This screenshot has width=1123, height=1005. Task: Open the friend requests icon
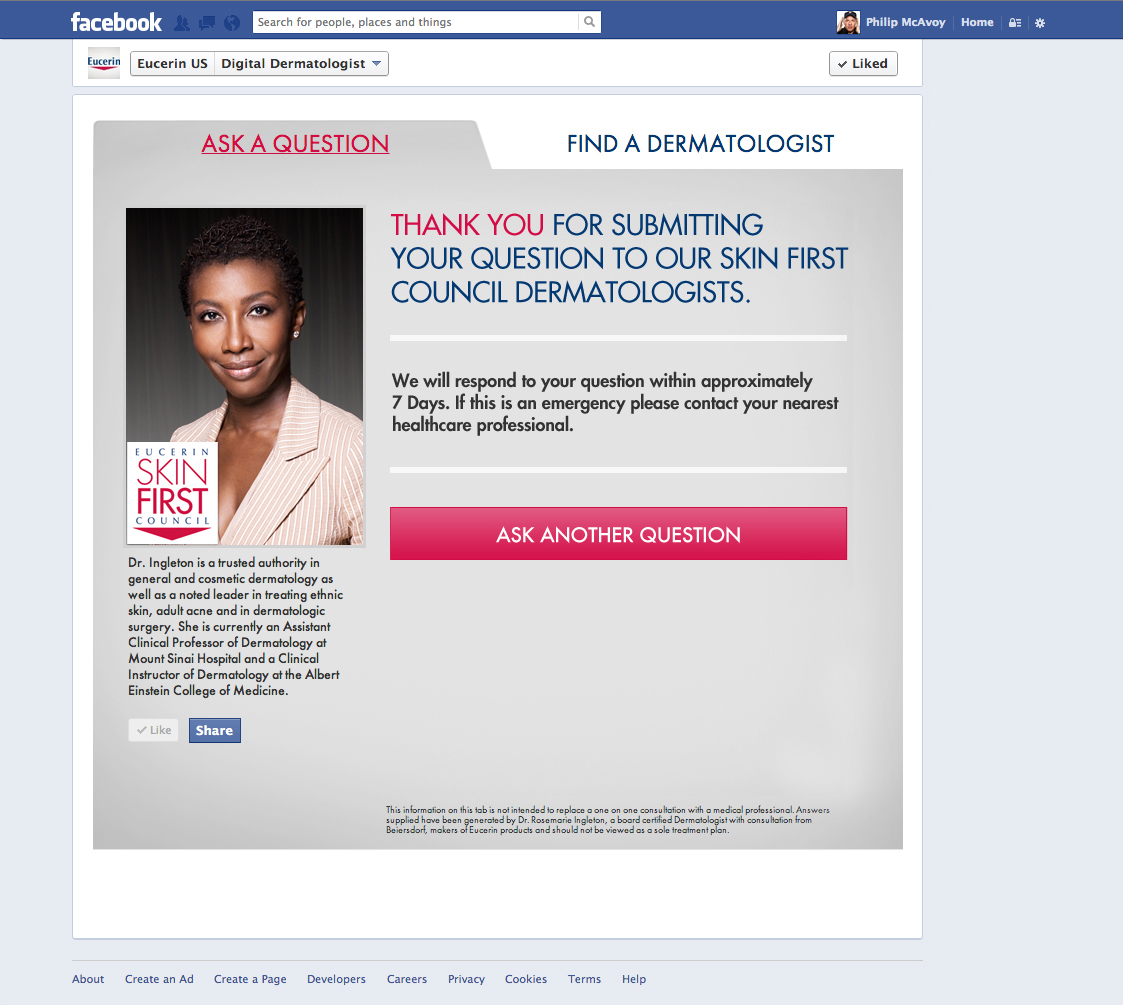click(182, 23)
